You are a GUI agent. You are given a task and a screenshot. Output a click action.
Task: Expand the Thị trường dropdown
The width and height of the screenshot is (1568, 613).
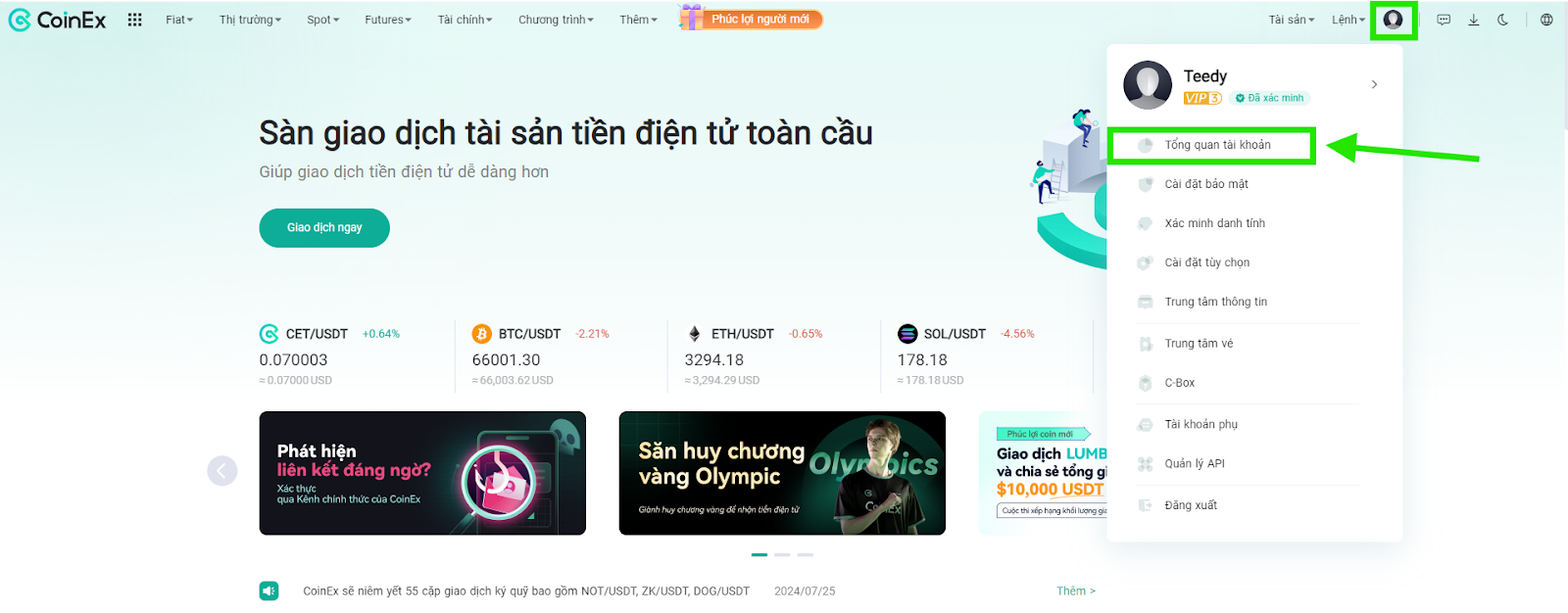click(x=250, y=20)
